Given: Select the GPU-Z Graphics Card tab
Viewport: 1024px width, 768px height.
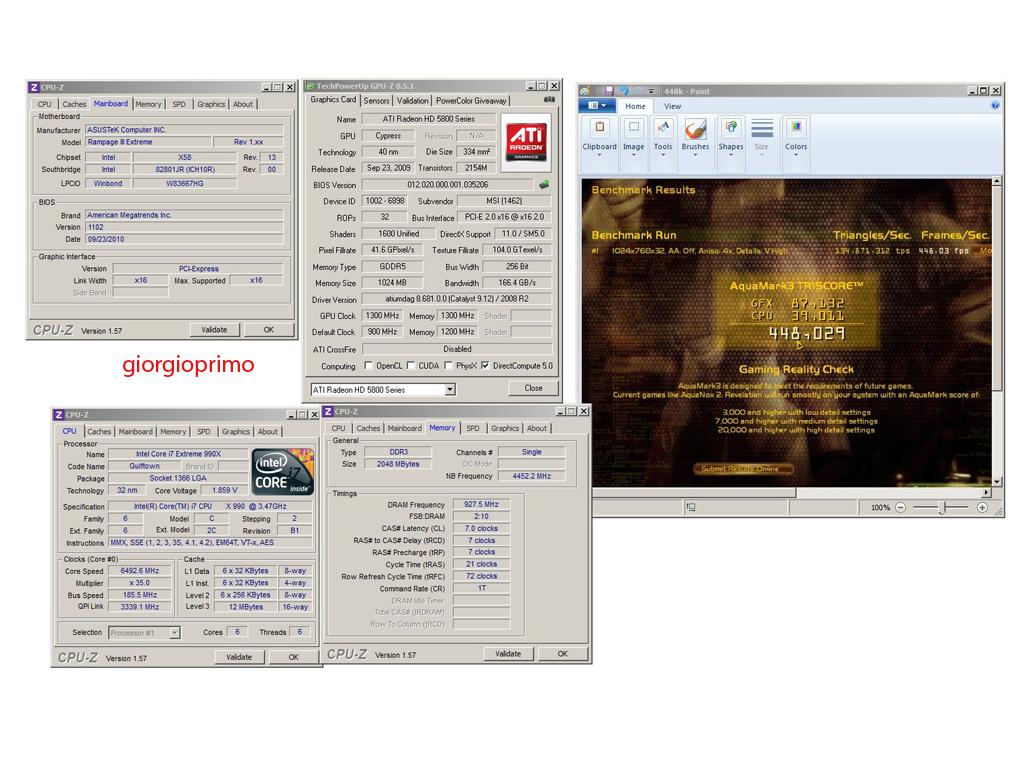Looking at the screenshot, I should point(333,100).
